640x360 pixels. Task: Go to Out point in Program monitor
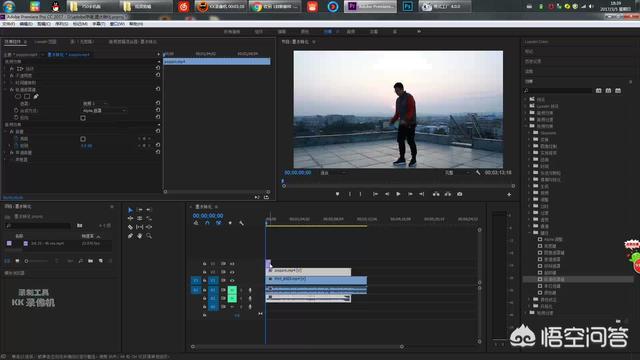click(x=422, y=194)
